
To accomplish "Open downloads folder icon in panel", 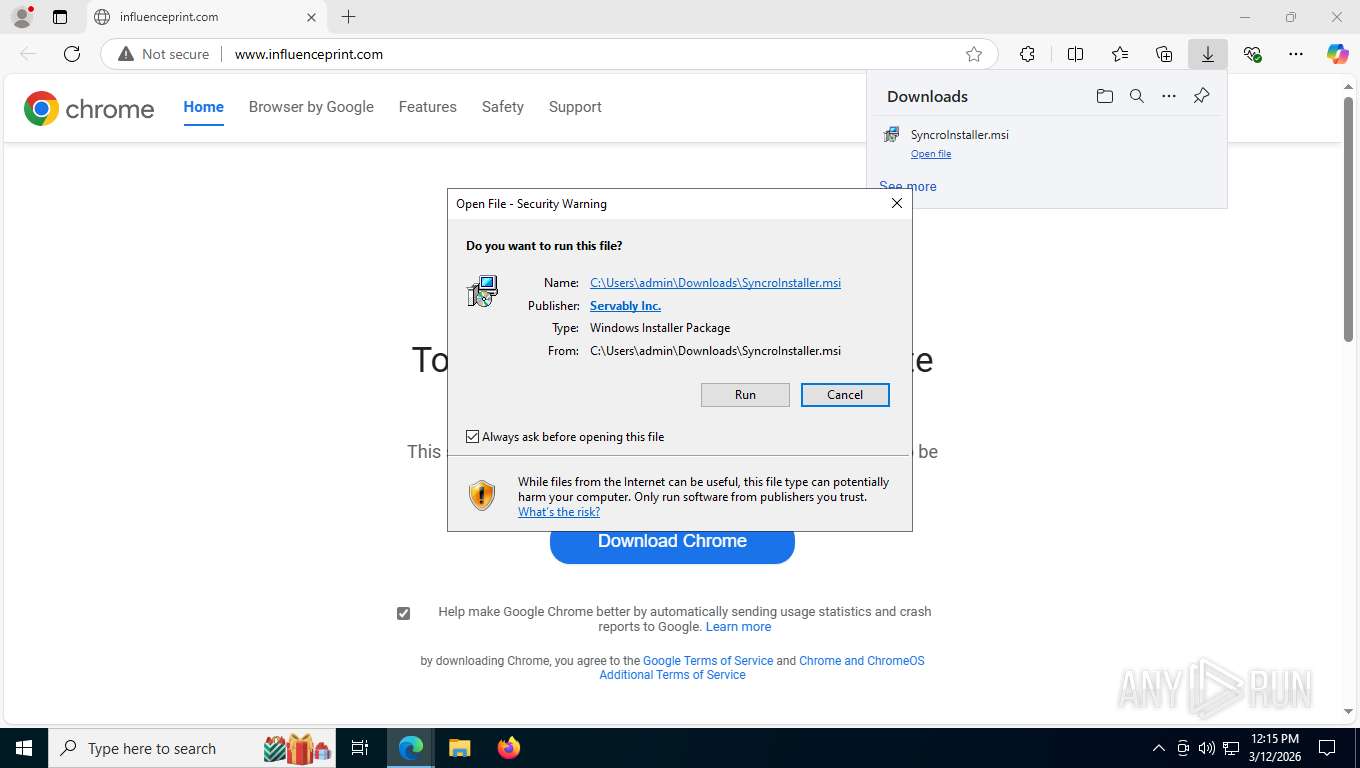I will tap(1104, 96).
